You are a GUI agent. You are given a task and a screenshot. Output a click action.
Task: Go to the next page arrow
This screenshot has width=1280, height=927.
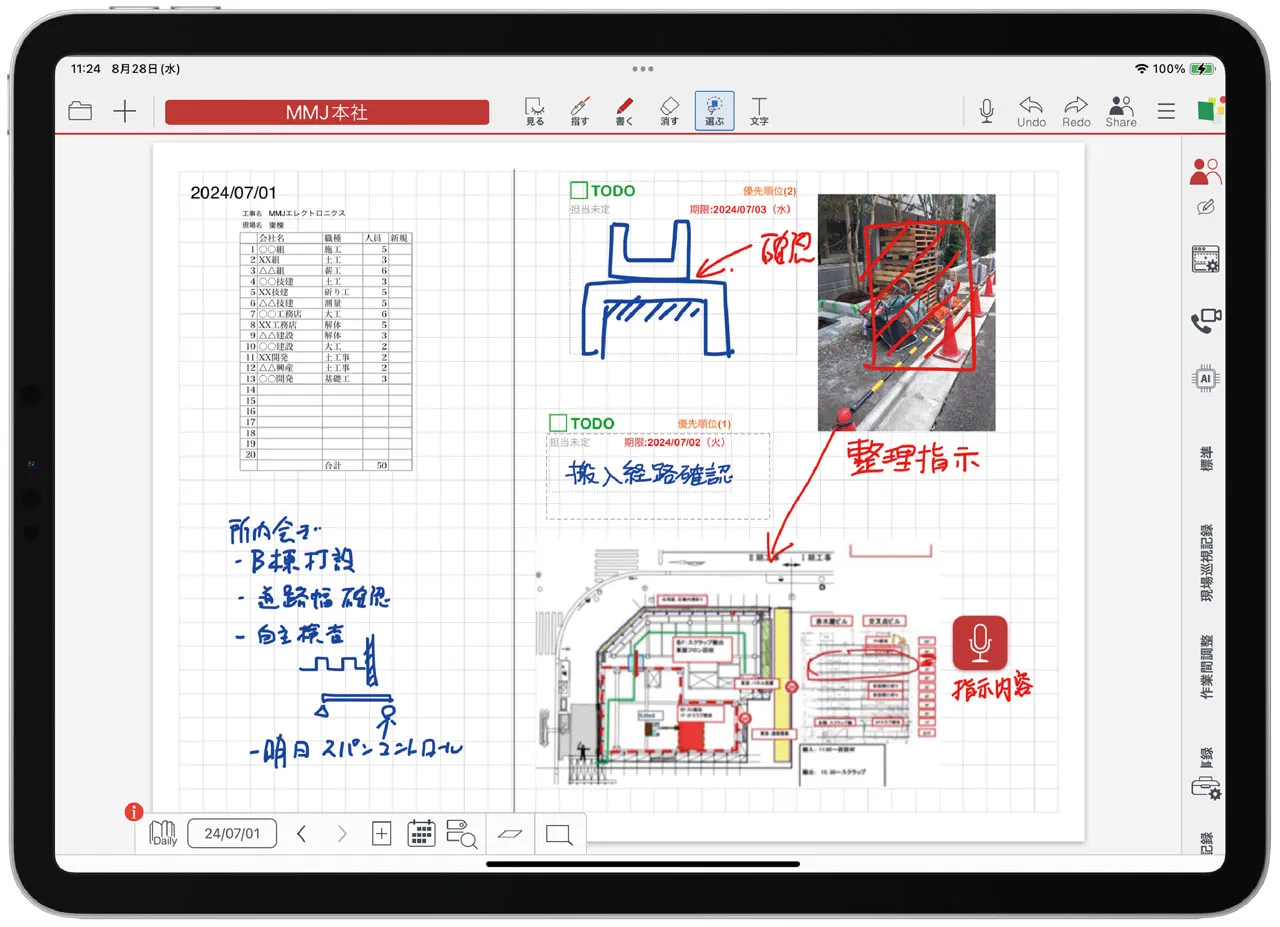[x=342, y=833]
